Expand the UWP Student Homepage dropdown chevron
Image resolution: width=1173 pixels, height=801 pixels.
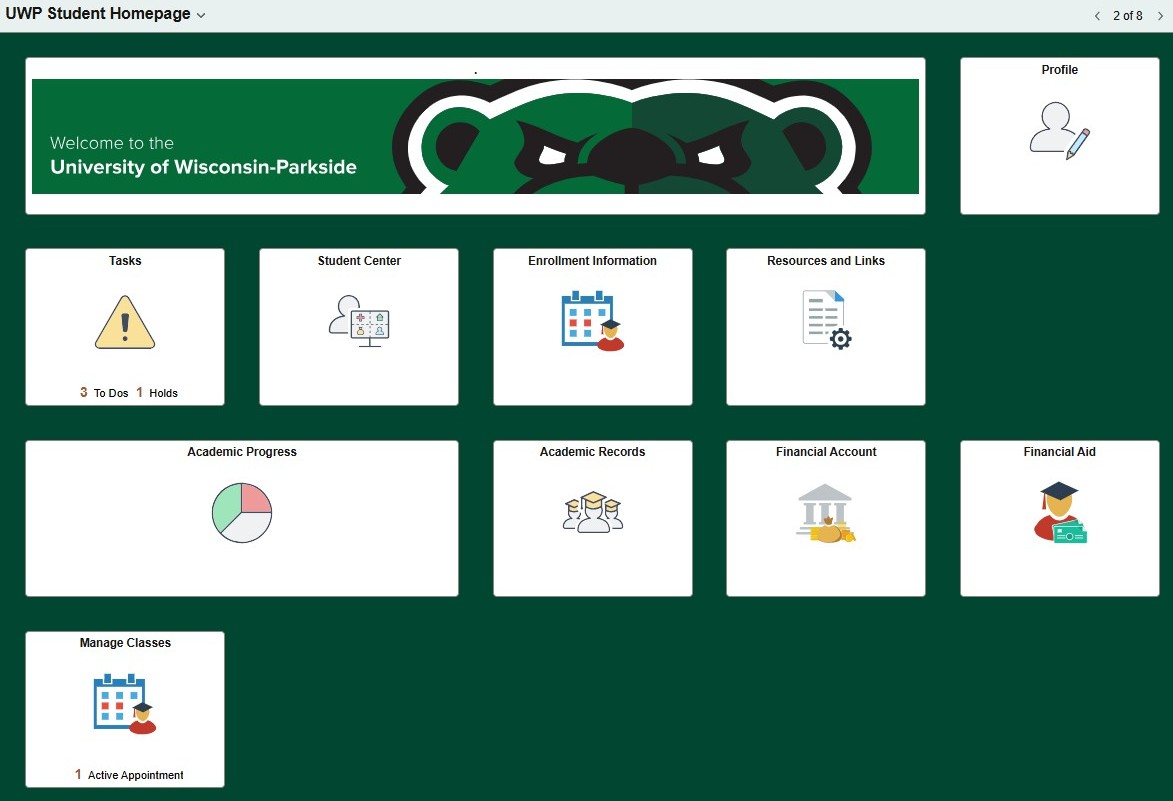pos(200,15)
